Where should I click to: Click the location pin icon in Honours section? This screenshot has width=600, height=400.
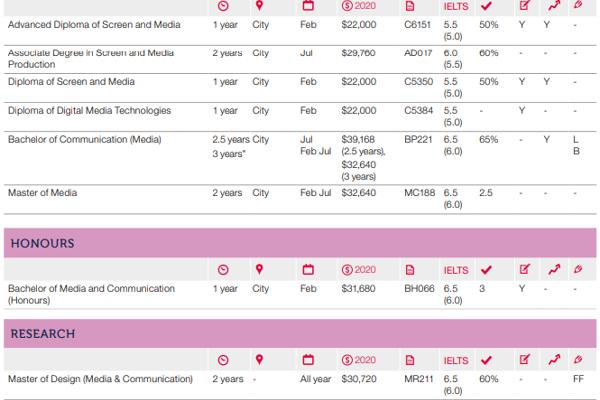(x=259, y=269)
